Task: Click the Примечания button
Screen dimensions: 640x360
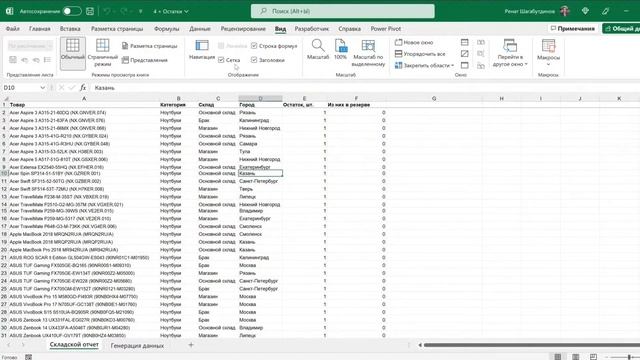Action: click(572, 29)
